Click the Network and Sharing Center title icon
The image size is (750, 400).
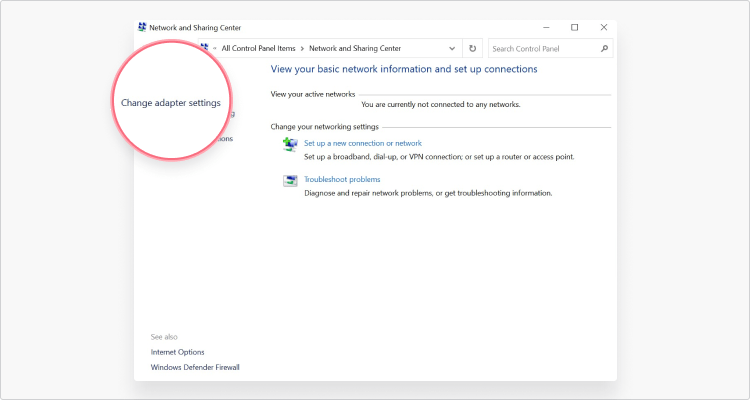(x=142, y=27)
